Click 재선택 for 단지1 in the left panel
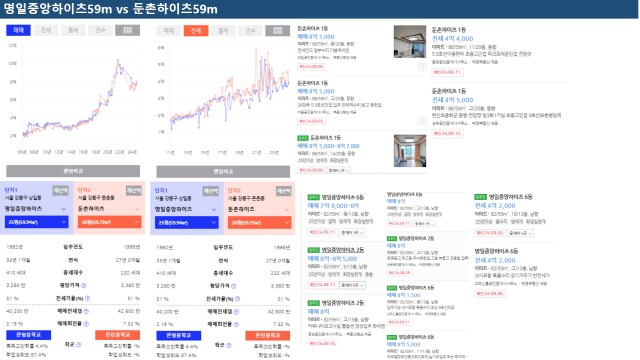Image resolution: width=640 pixels, height=360 pixels. pos(60,191)
